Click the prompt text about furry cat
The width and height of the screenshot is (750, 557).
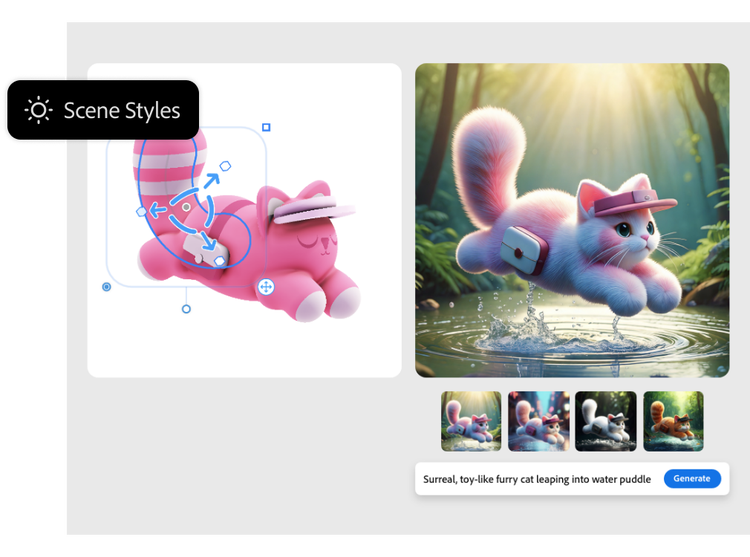(x=537, y=479)
